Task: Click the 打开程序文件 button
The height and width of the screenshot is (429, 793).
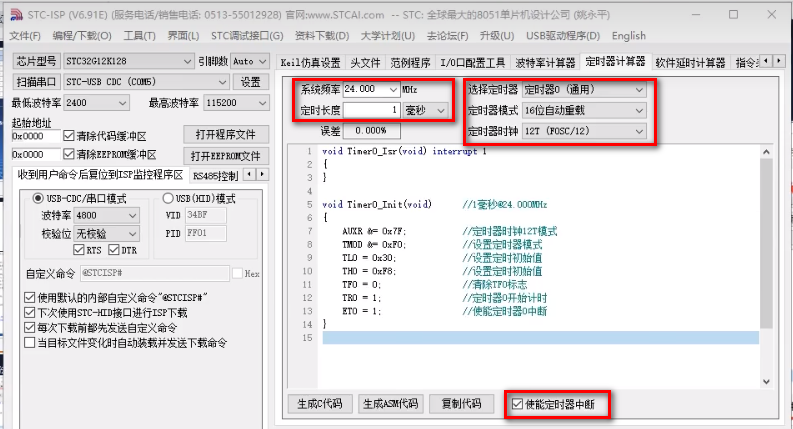Action: (226, 135)
